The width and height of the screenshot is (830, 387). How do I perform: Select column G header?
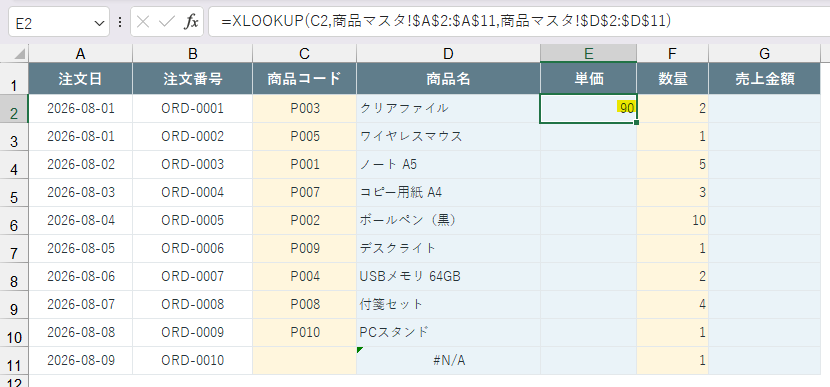(x=764, y=53)
